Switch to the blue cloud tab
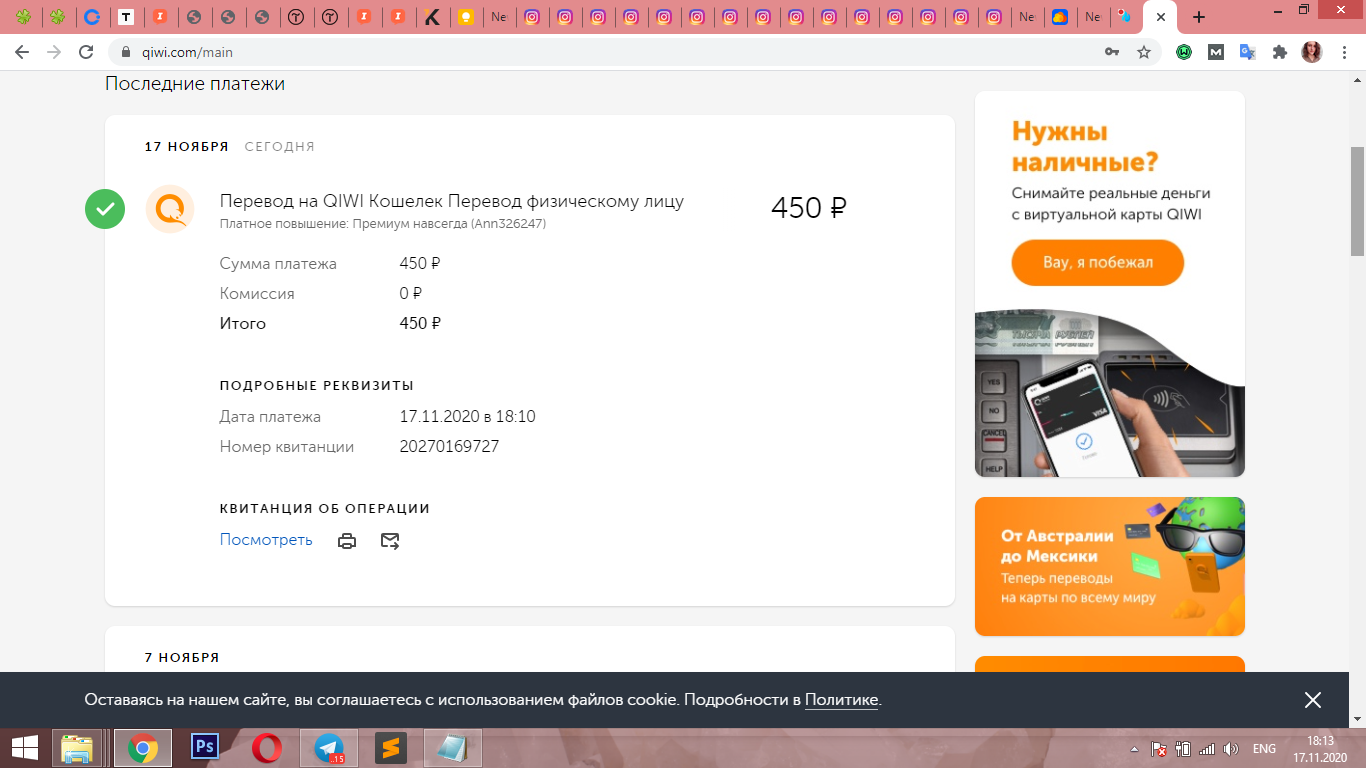 pos(1060,17)
